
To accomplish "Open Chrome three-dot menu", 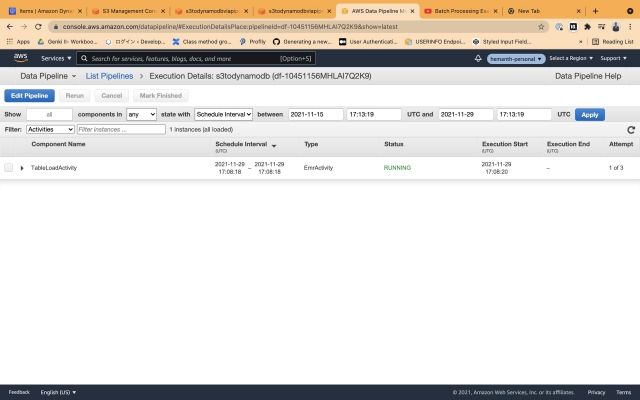I will 630,27.
